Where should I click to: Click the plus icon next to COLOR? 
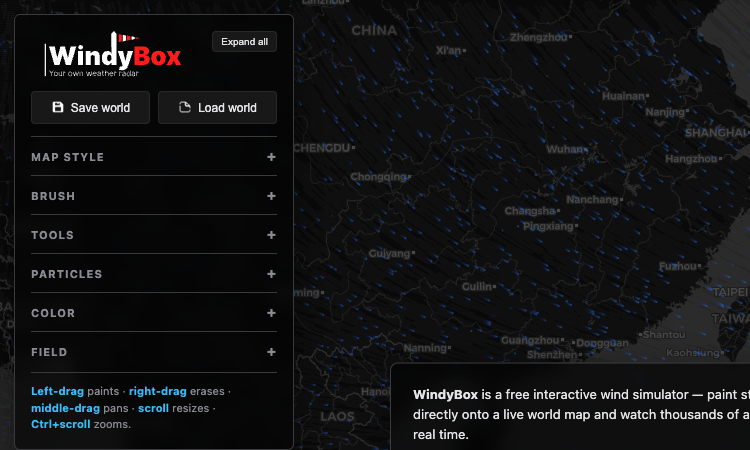pos(271,313)
